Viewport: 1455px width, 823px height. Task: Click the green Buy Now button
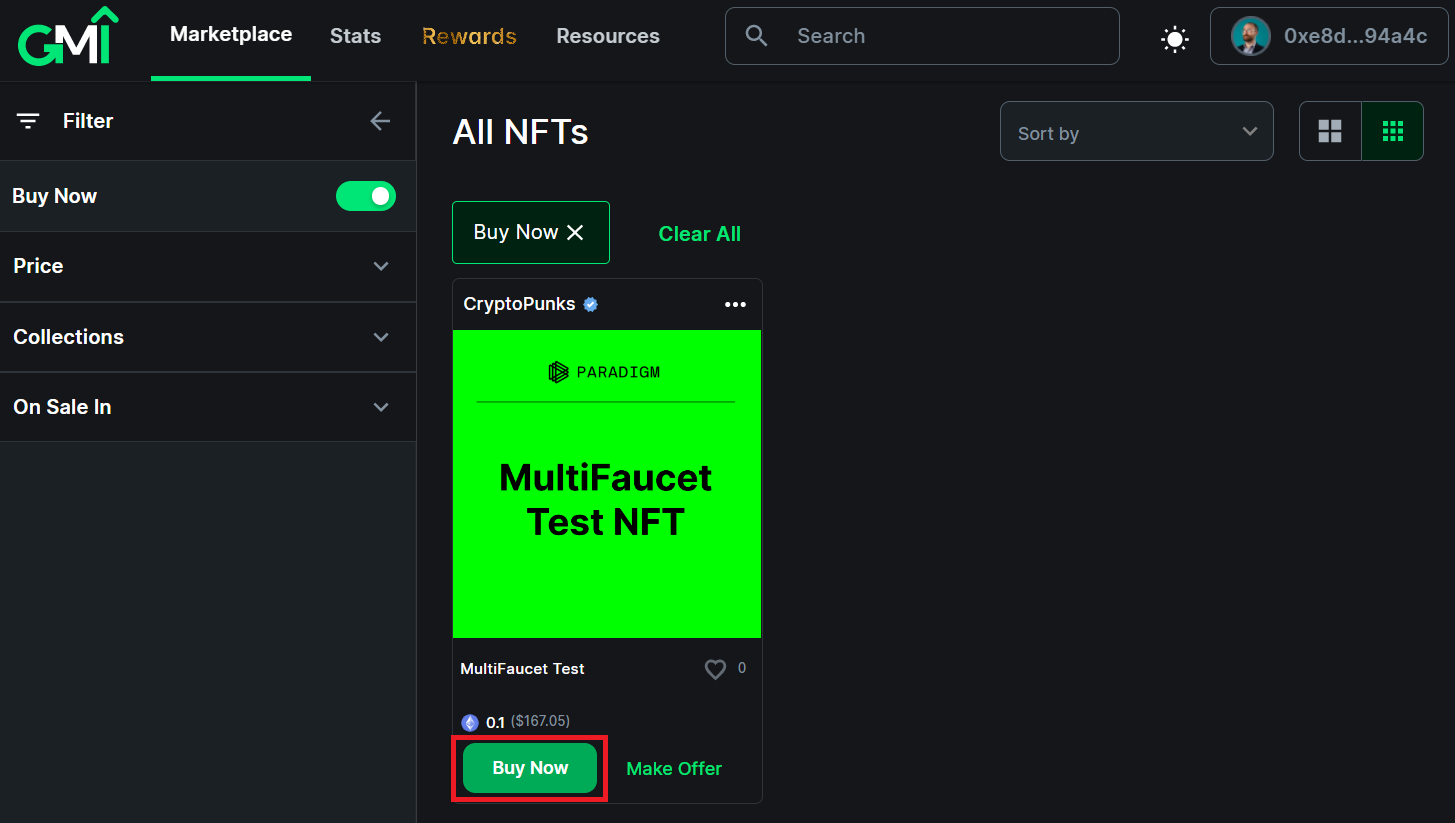tap(530, 768)
